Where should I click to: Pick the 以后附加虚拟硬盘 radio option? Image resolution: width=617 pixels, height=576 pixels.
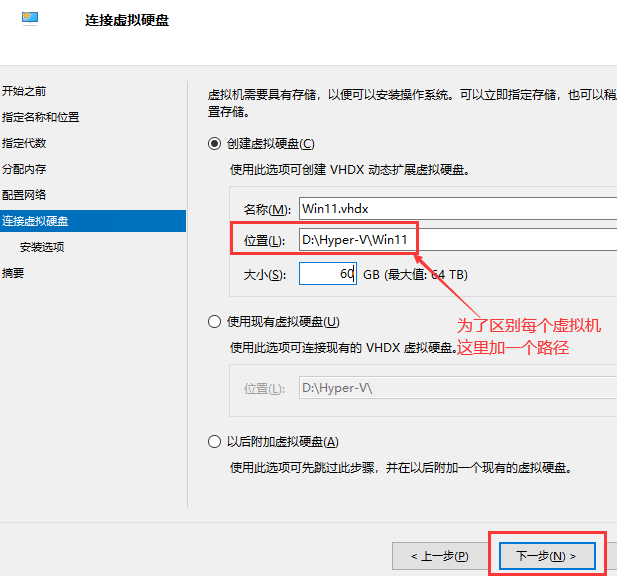pos(214,442)
